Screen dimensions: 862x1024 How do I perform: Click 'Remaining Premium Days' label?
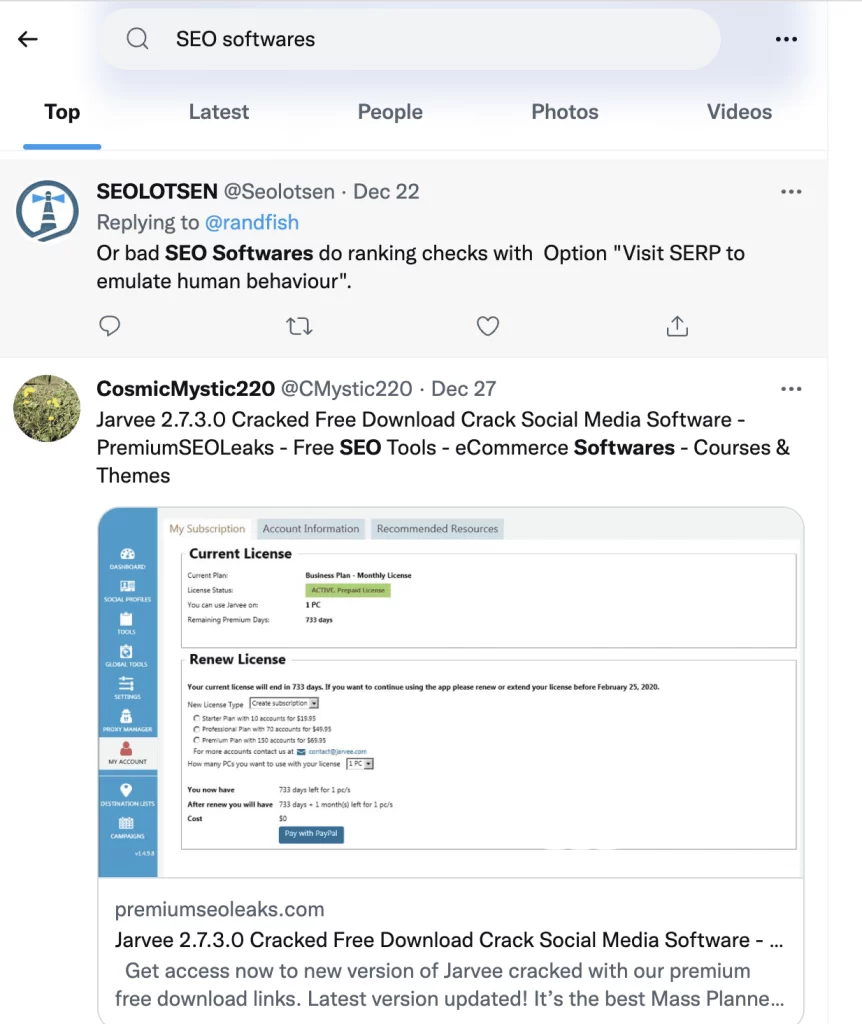click(228, 620)
